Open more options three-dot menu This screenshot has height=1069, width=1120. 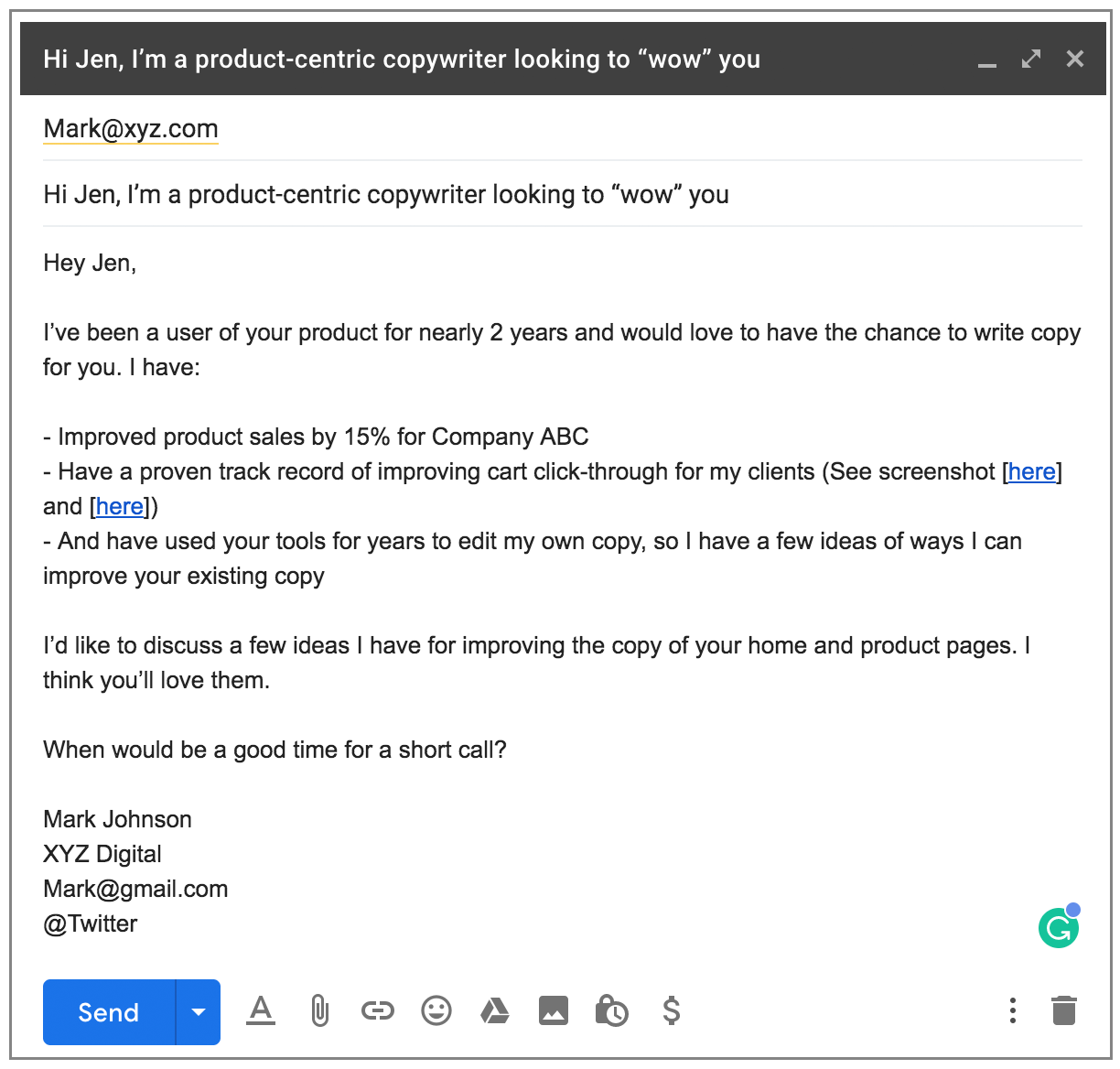pos(1012,1010)
